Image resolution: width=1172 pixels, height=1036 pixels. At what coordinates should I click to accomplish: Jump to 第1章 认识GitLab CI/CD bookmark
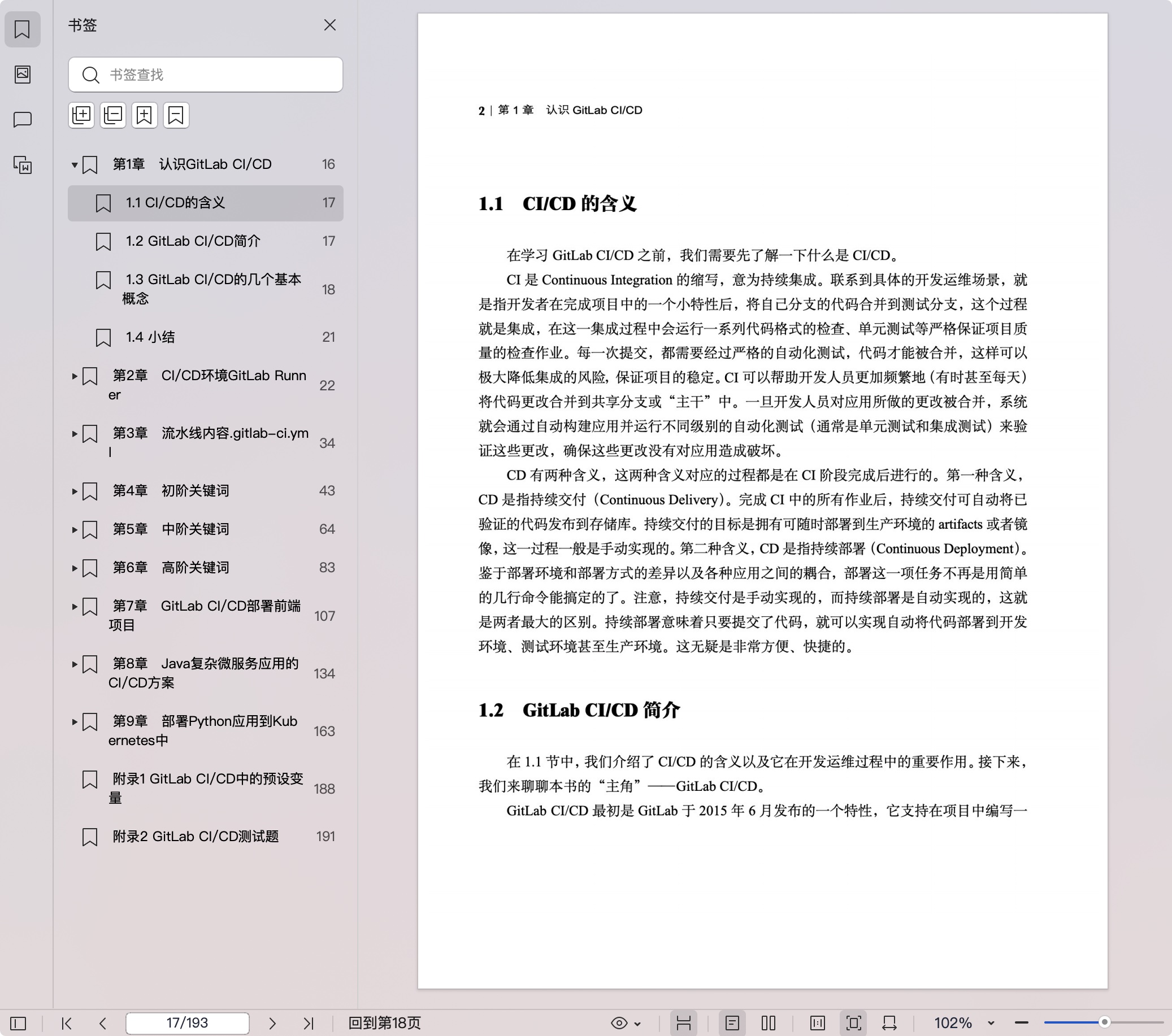[205, 164]
